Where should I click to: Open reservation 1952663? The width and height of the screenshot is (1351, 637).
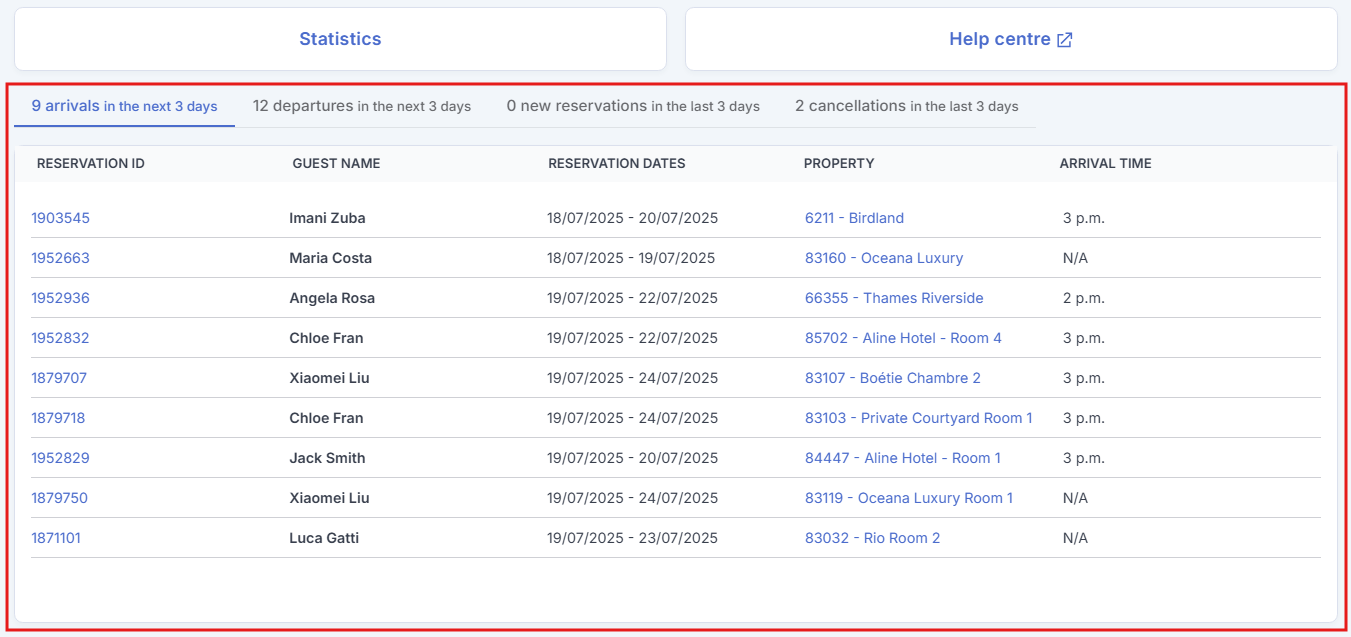[60, 258]
